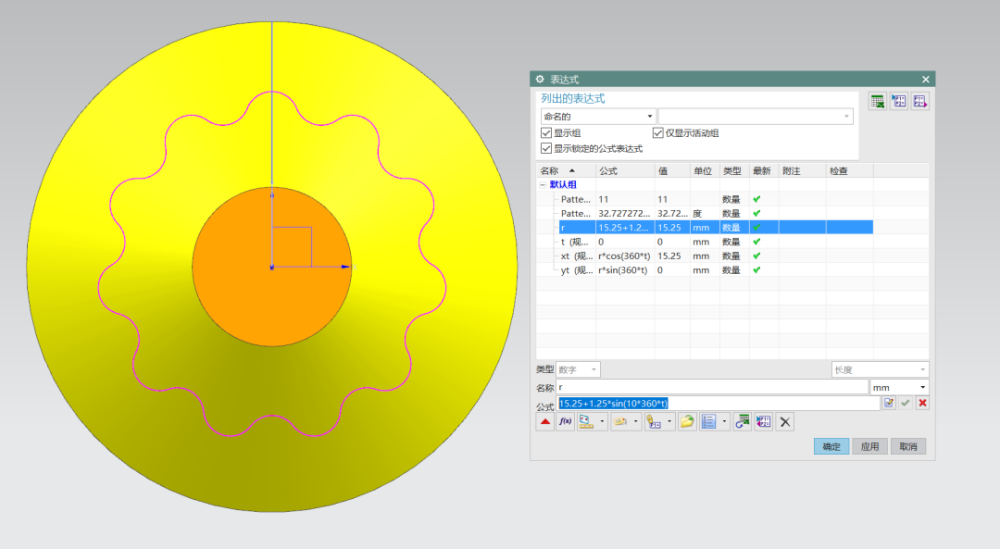Toggle the 仅显示活动组 checkbox

pos(658,133)
